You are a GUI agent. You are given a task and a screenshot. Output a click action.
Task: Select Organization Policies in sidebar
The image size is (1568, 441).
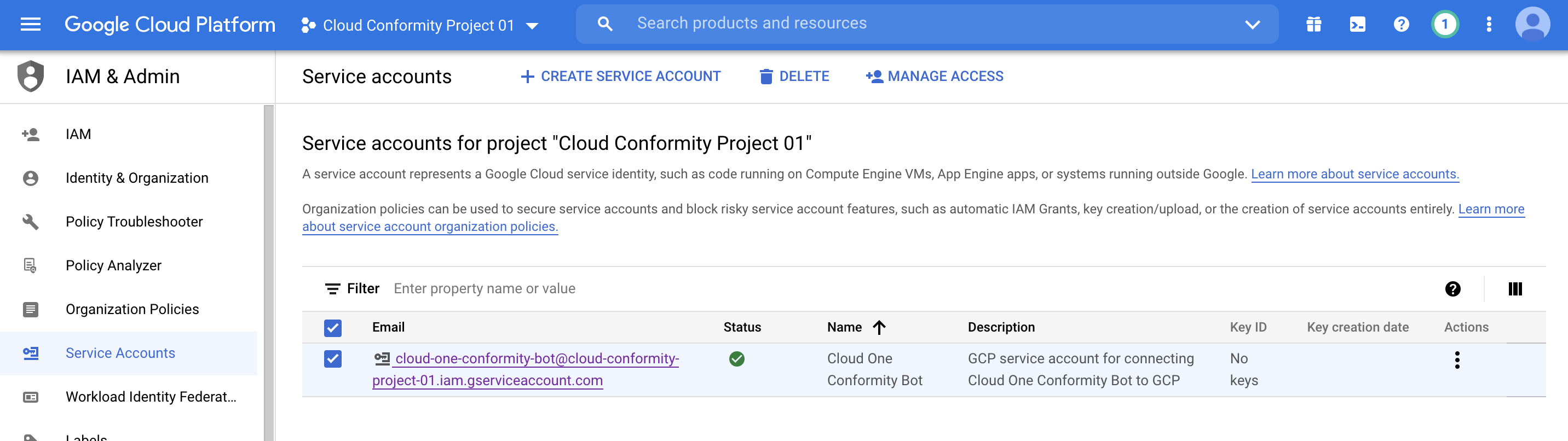[132, 310]
